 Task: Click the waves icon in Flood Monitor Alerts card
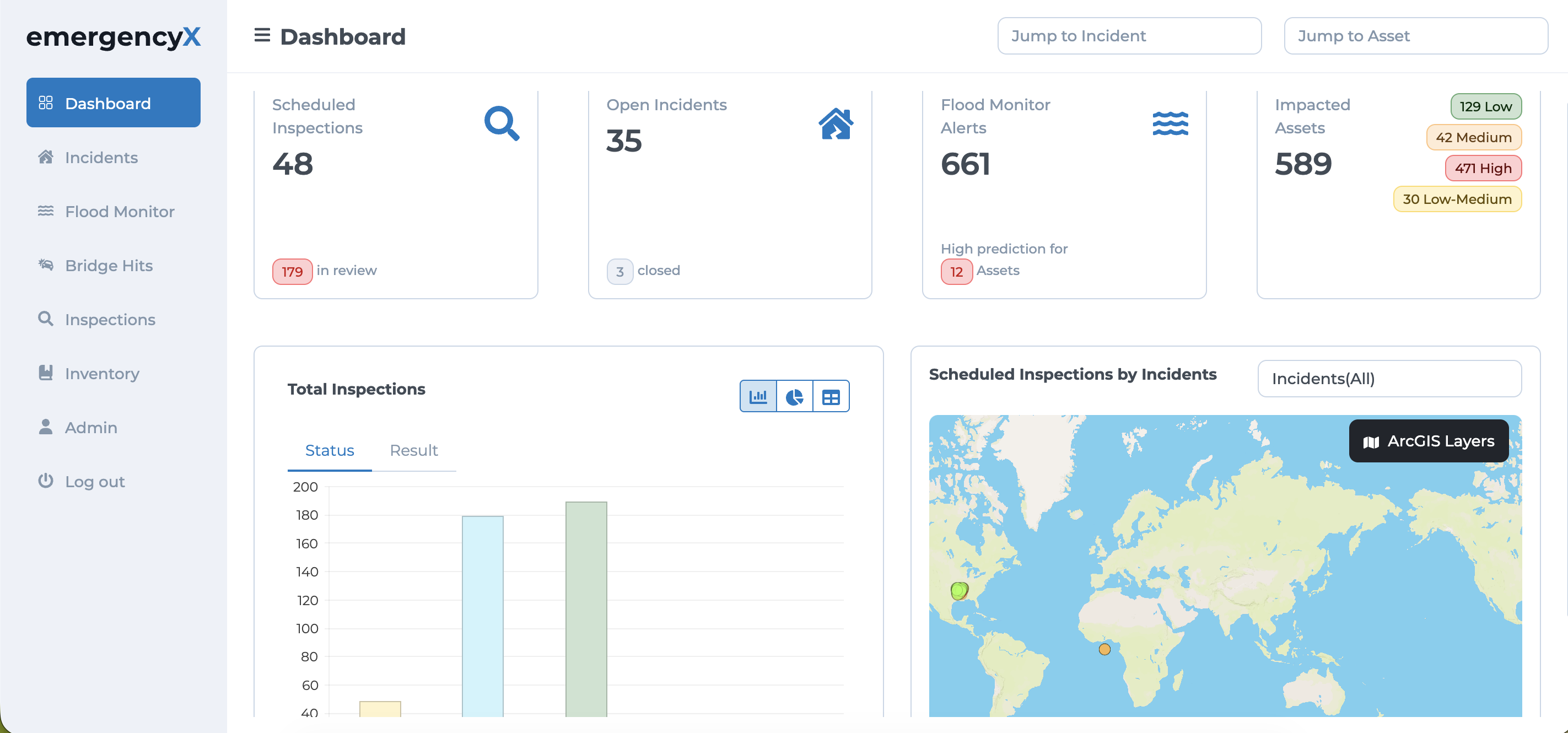click(1170, 123)
